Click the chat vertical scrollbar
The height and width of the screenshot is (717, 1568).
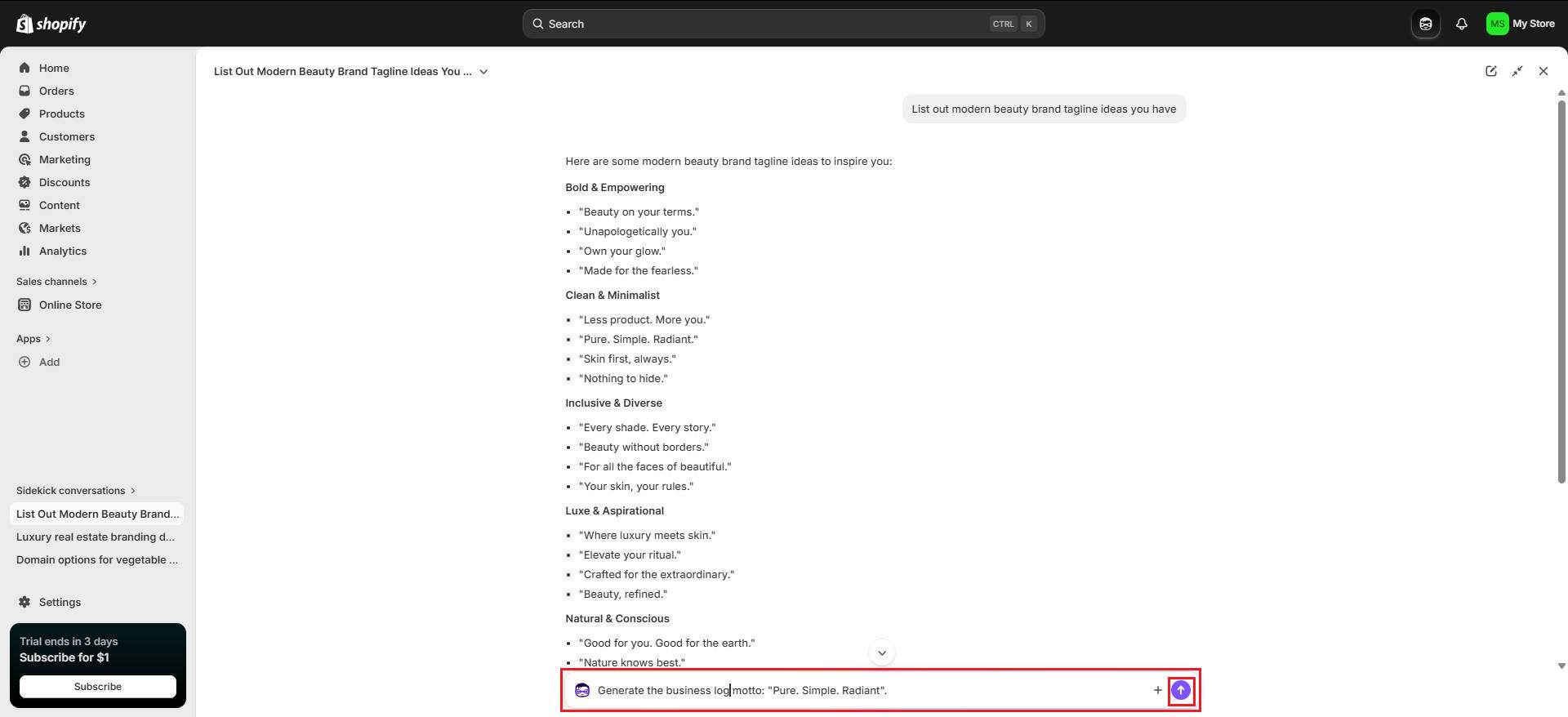(x=1561, y=292)
